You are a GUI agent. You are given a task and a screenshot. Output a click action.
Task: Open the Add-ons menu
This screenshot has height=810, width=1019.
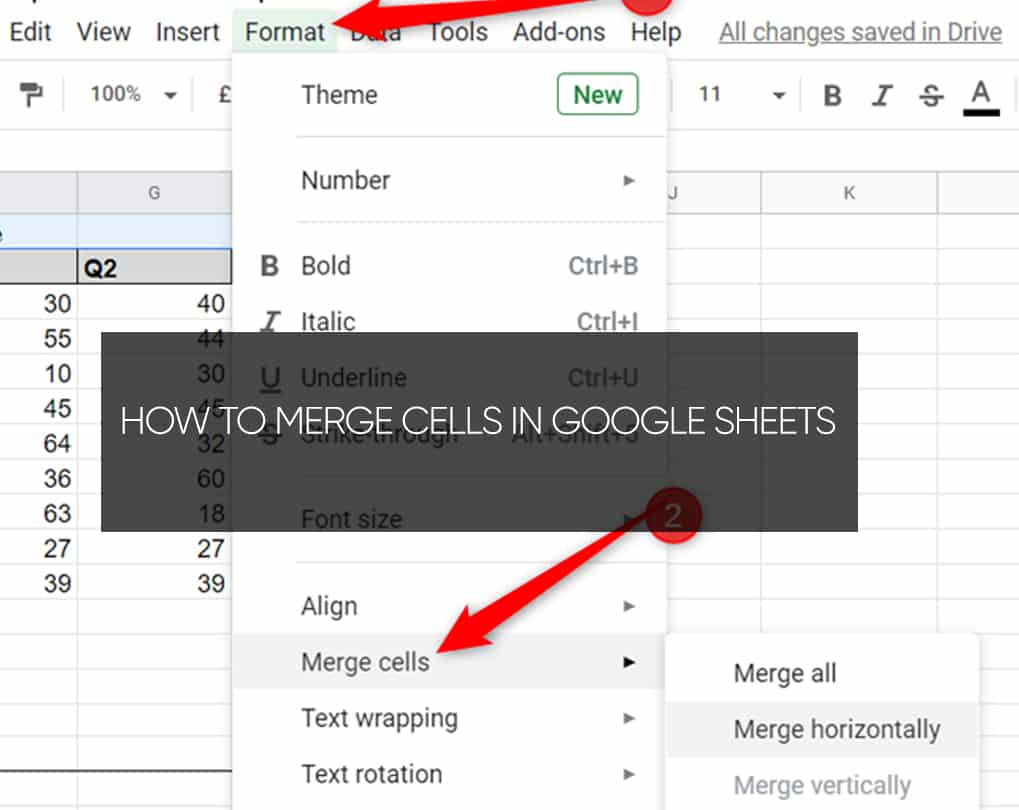tap(559, 32)
